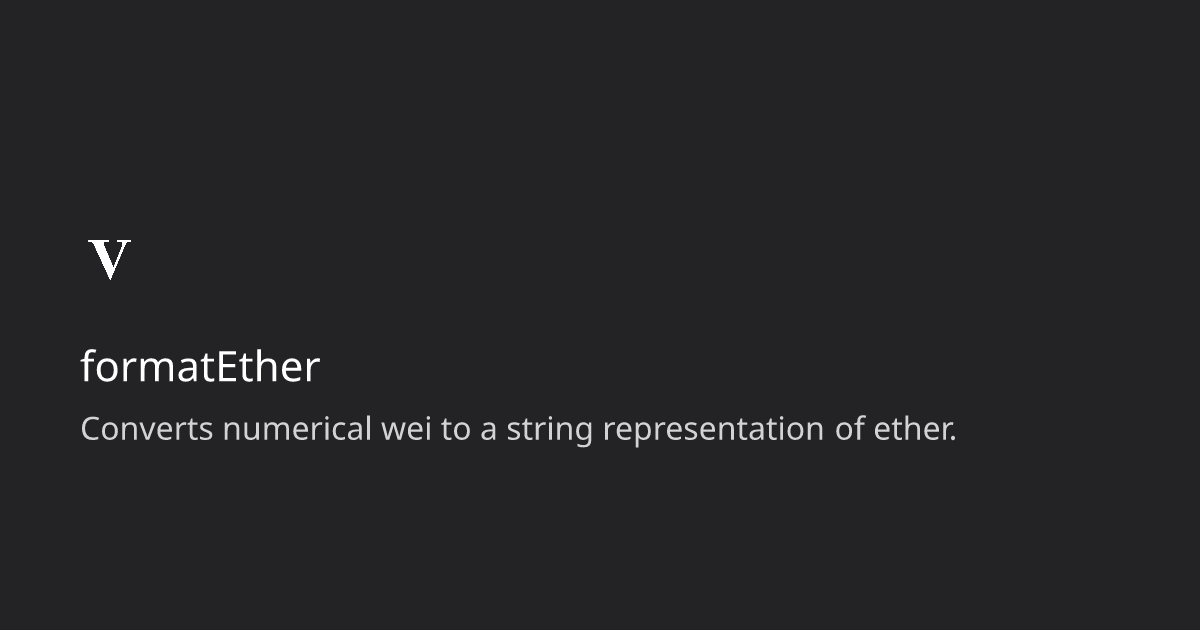This screenshot has width=1200, height=630.
Task: Click the "s" at the end of "Converts"
Action: pyautogui.click(x=207, y=430)
